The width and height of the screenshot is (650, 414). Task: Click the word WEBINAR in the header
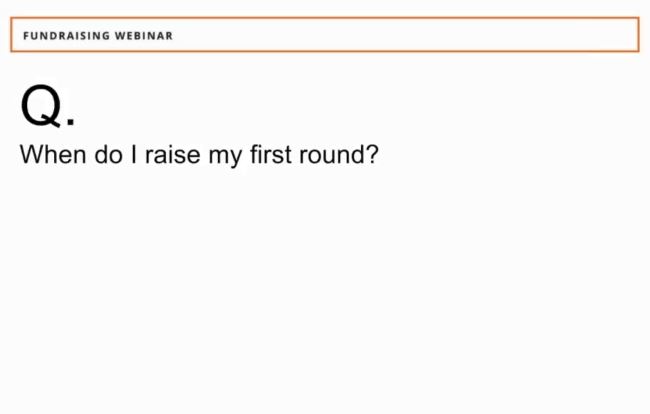click(144, 35)
